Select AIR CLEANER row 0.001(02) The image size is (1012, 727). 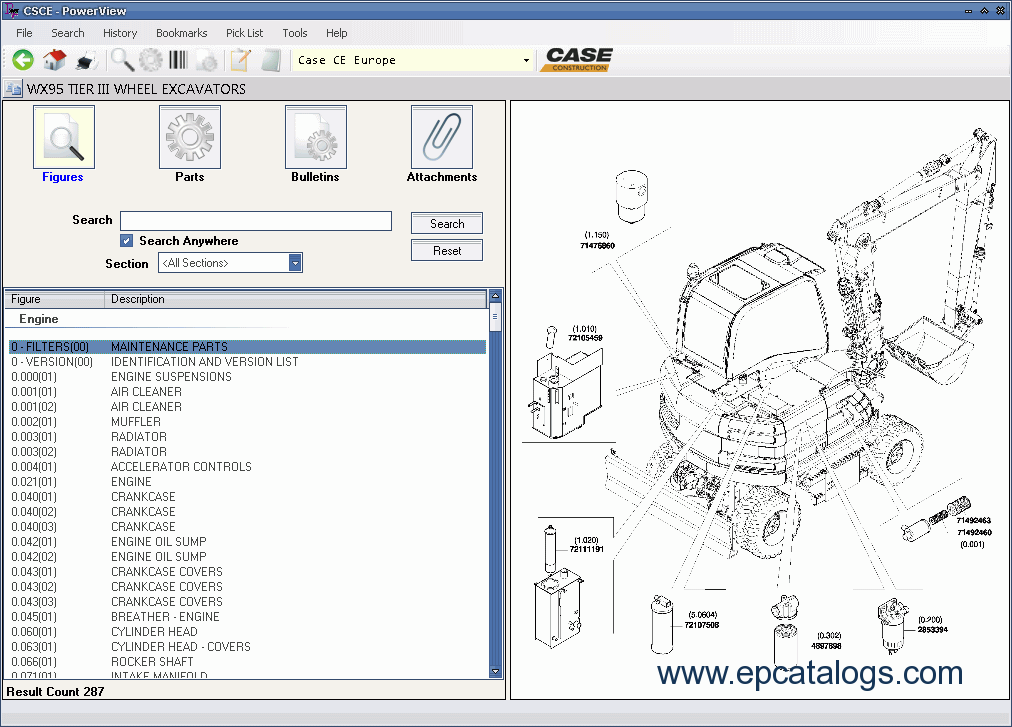247,407
